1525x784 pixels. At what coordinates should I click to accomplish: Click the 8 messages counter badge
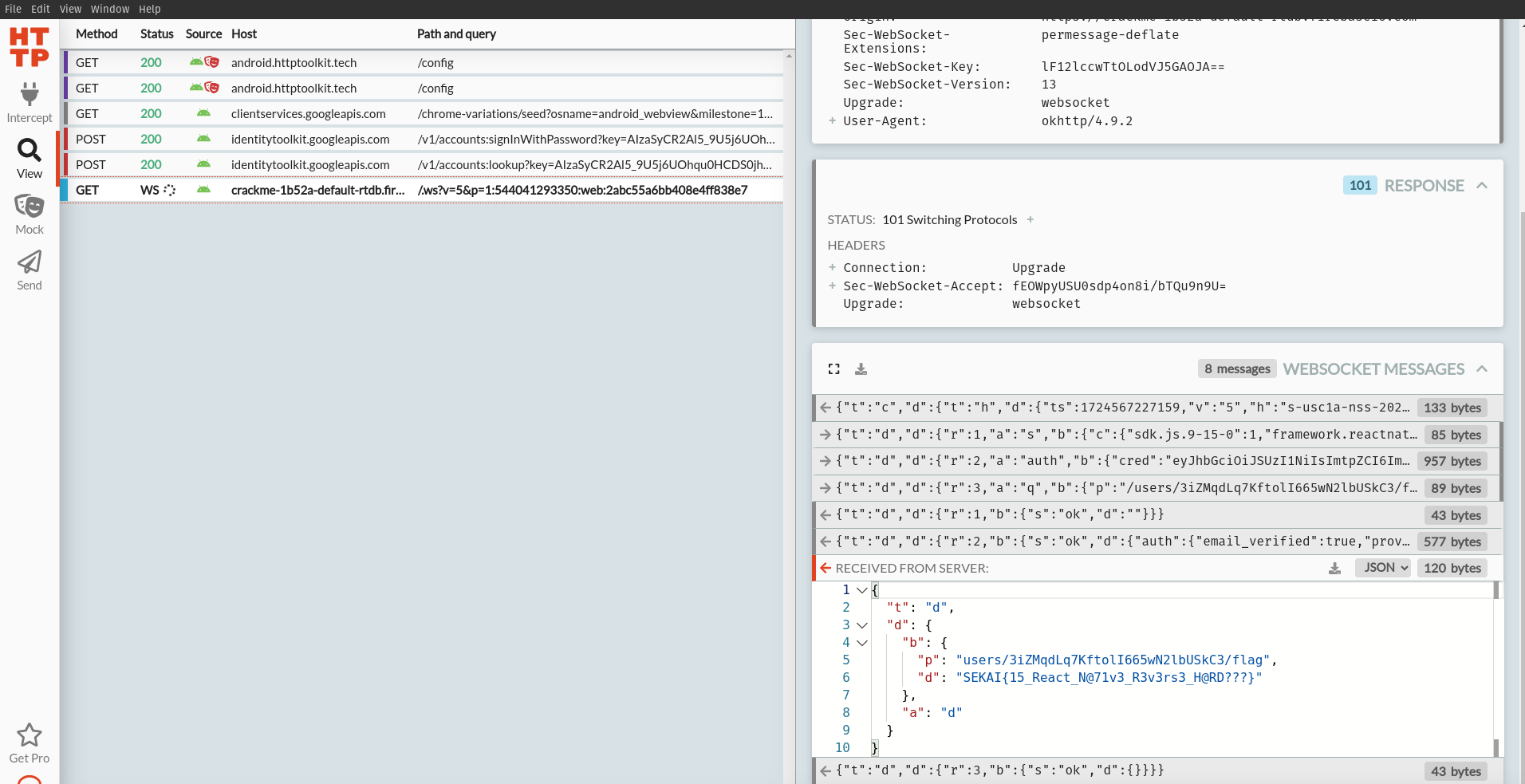1235,368
